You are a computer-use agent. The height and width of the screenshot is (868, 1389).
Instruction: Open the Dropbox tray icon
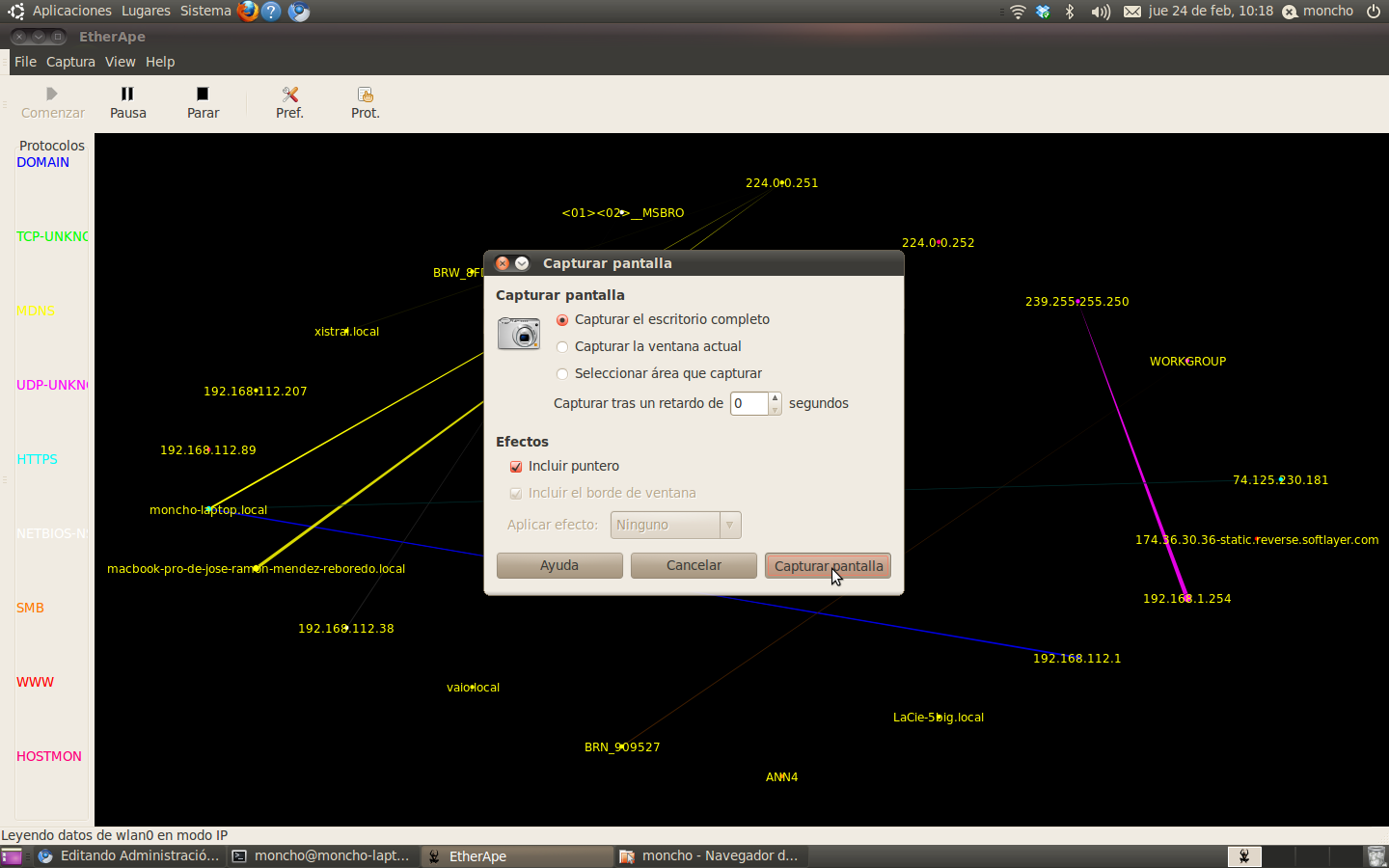point(1043,12)
